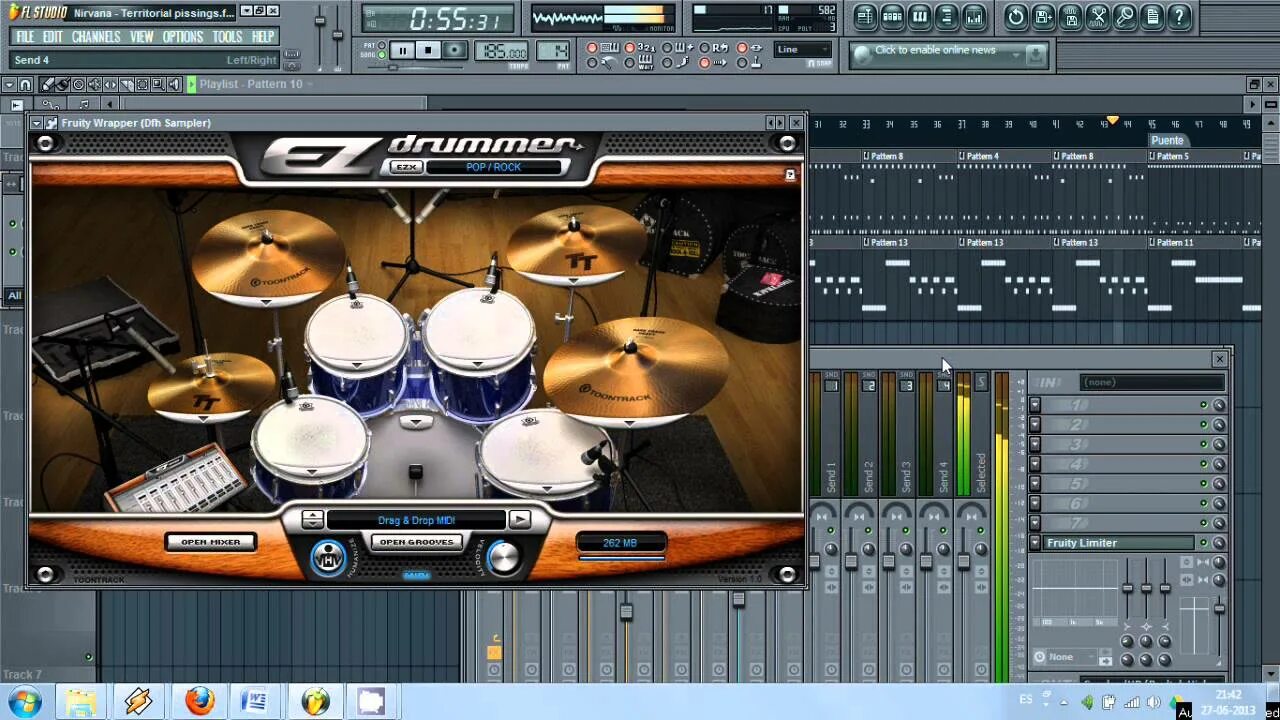
Task: Open the Line snap dropdown
Action: 803,49
